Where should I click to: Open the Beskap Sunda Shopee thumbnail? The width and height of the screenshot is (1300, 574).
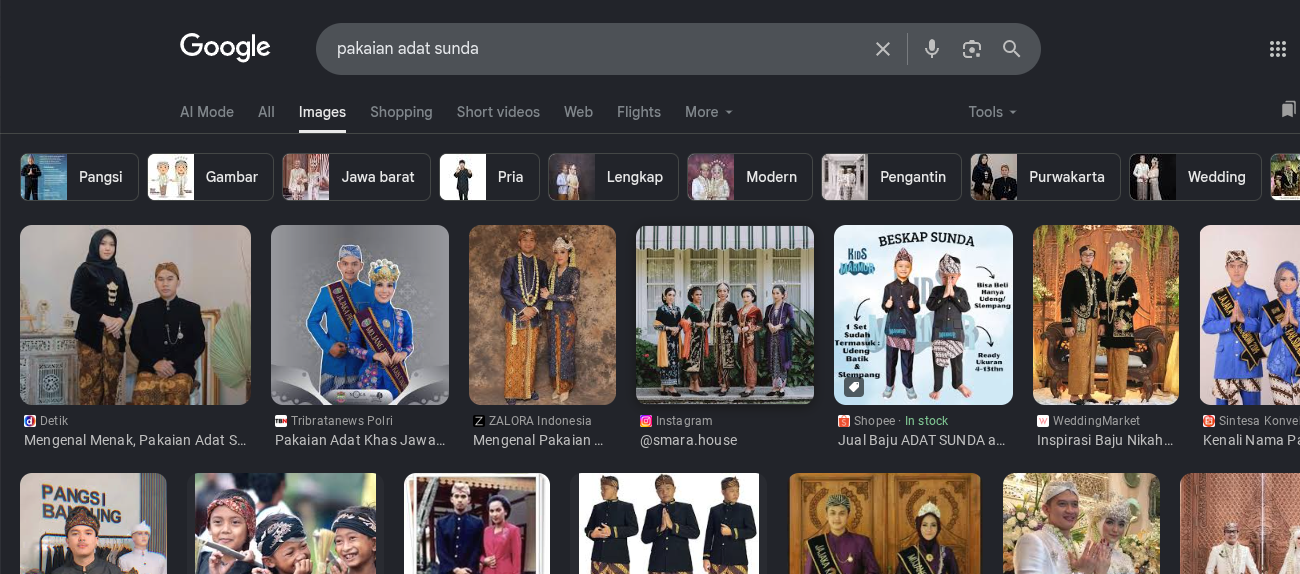[923, 315]
